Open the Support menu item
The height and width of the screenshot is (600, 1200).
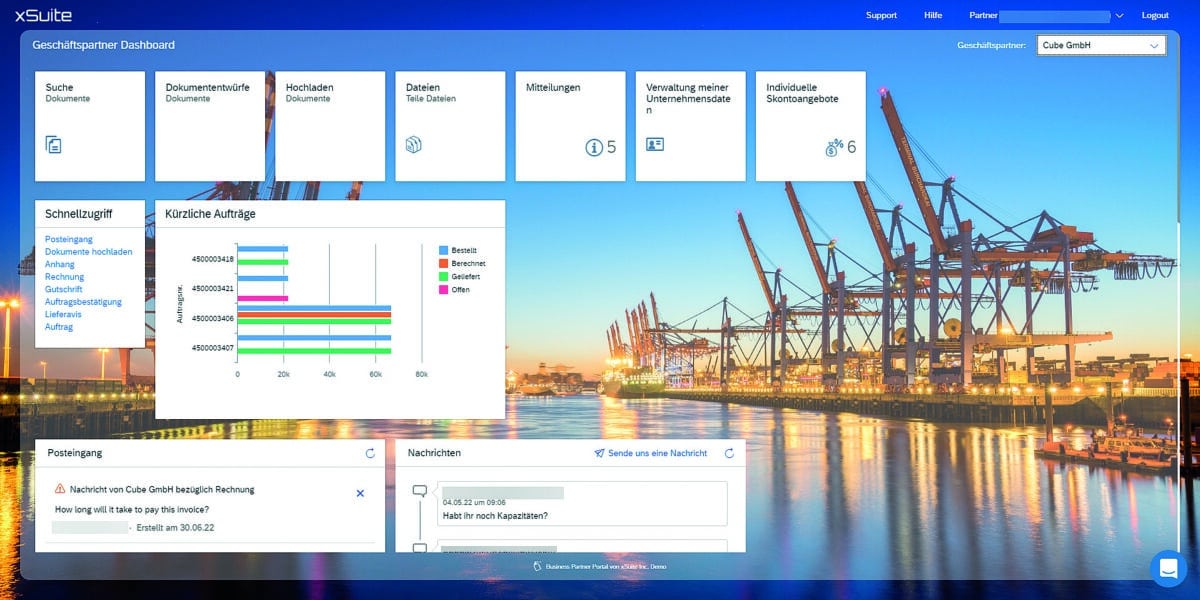pyautogui.click(x=881, y=16)
